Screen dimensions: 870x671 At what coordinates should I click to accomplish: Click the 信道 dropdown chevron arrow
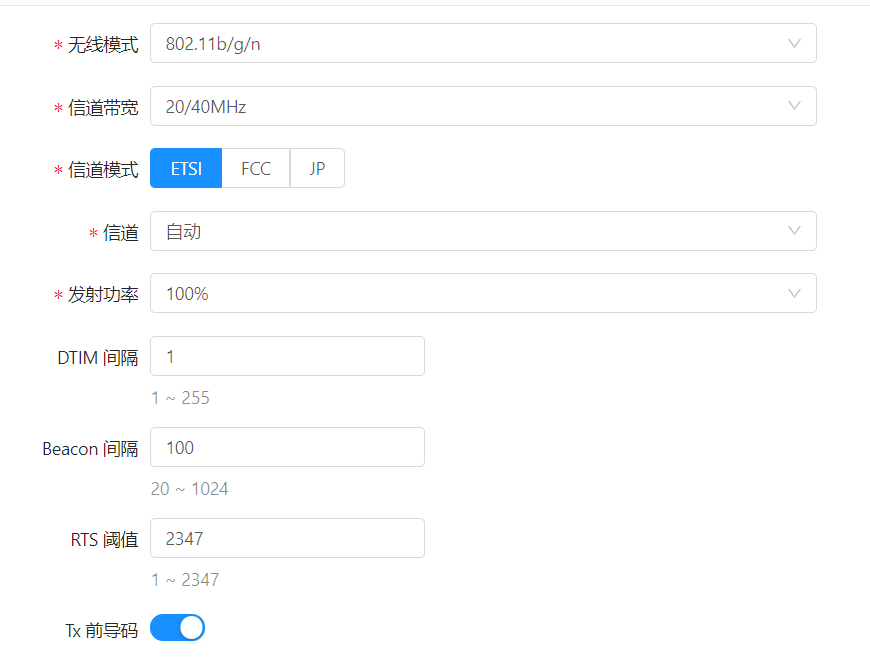coord(794,232)
